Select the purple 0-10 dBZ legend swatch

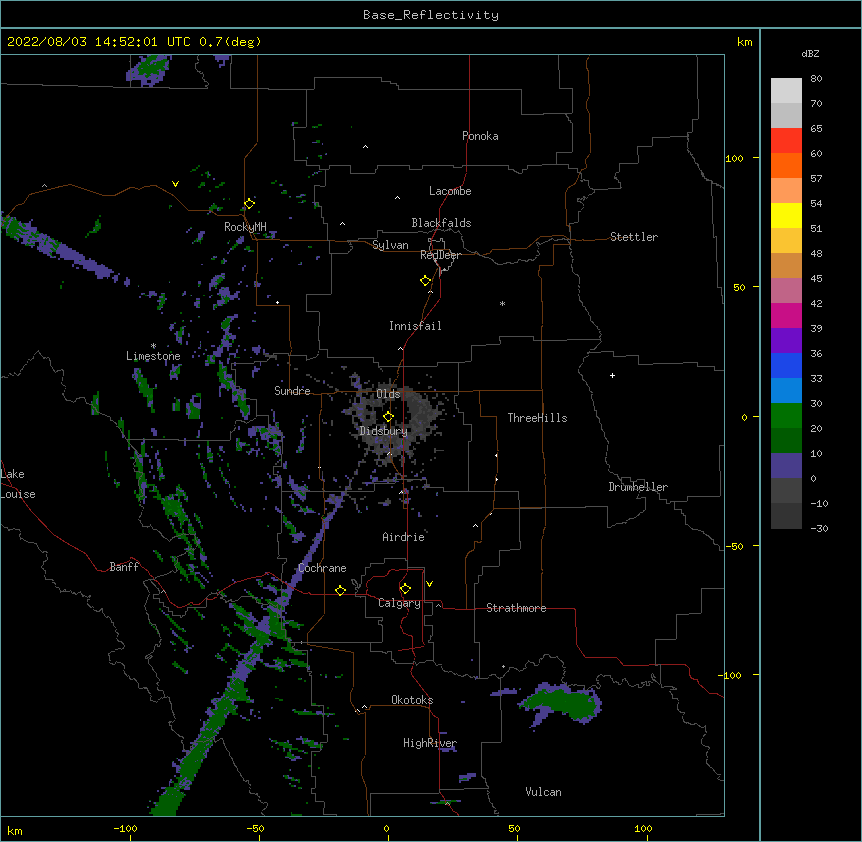pos(786,466)
